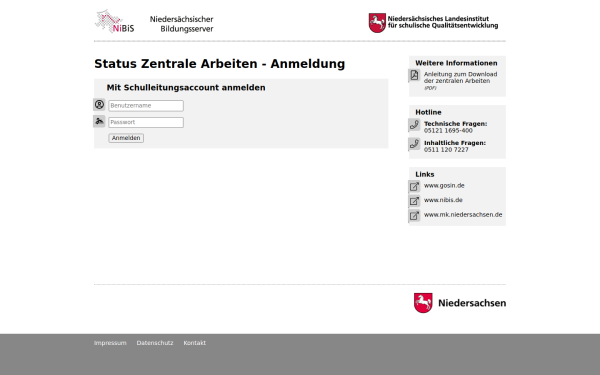The height and width of the screenshot is (375, 600).
Task: Click the external link icon beside www.gosin.de
Action: click(414, 187)
